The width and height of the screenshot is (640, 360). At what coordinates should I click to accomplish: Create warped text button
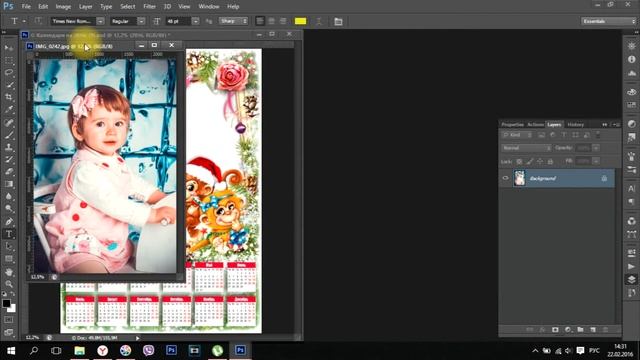[319, 21]
